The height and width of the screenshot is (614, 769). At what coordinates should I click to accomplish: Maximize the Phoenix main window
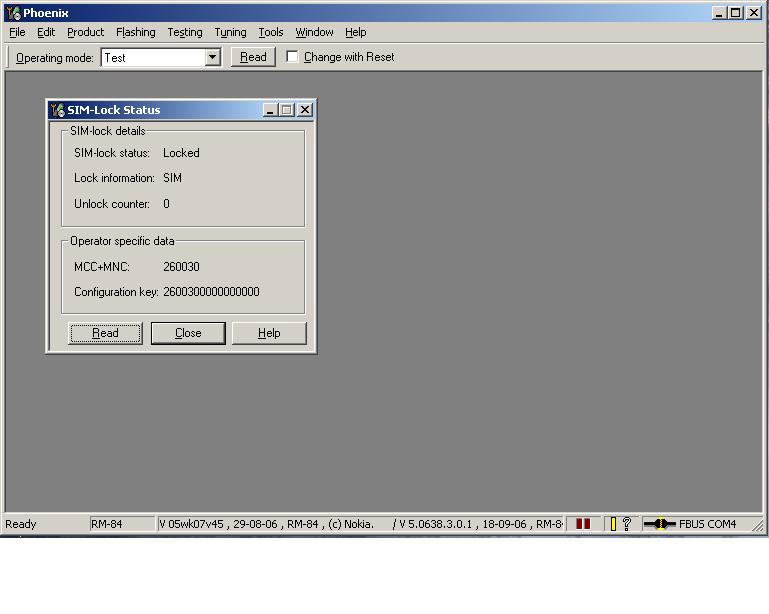[736, 13]
